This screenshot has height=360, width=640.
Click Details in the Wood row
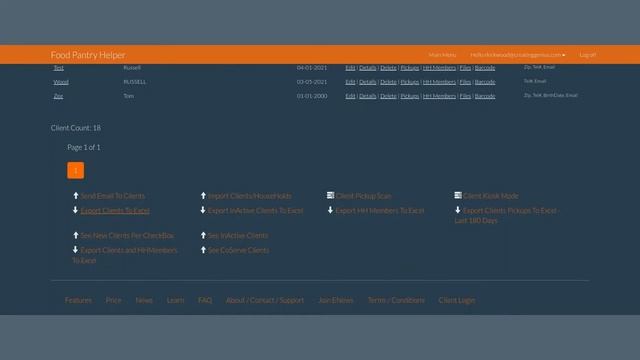[367, 82]
